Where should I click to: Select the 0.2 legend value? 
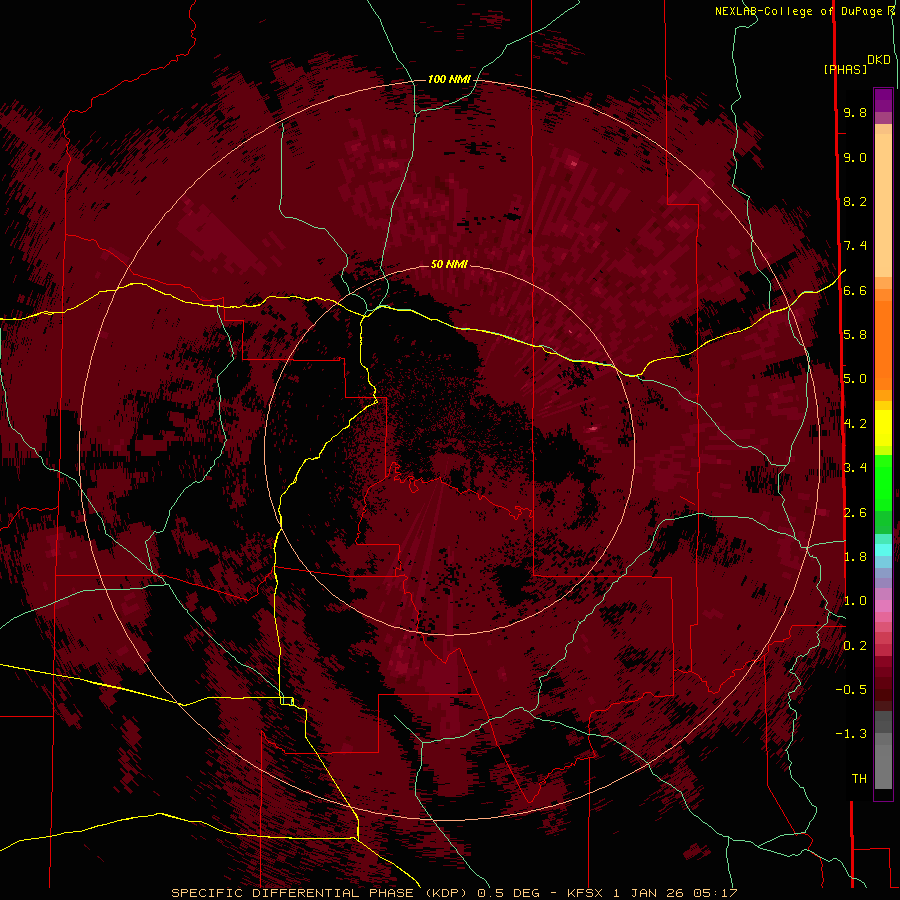pos(855,646)
